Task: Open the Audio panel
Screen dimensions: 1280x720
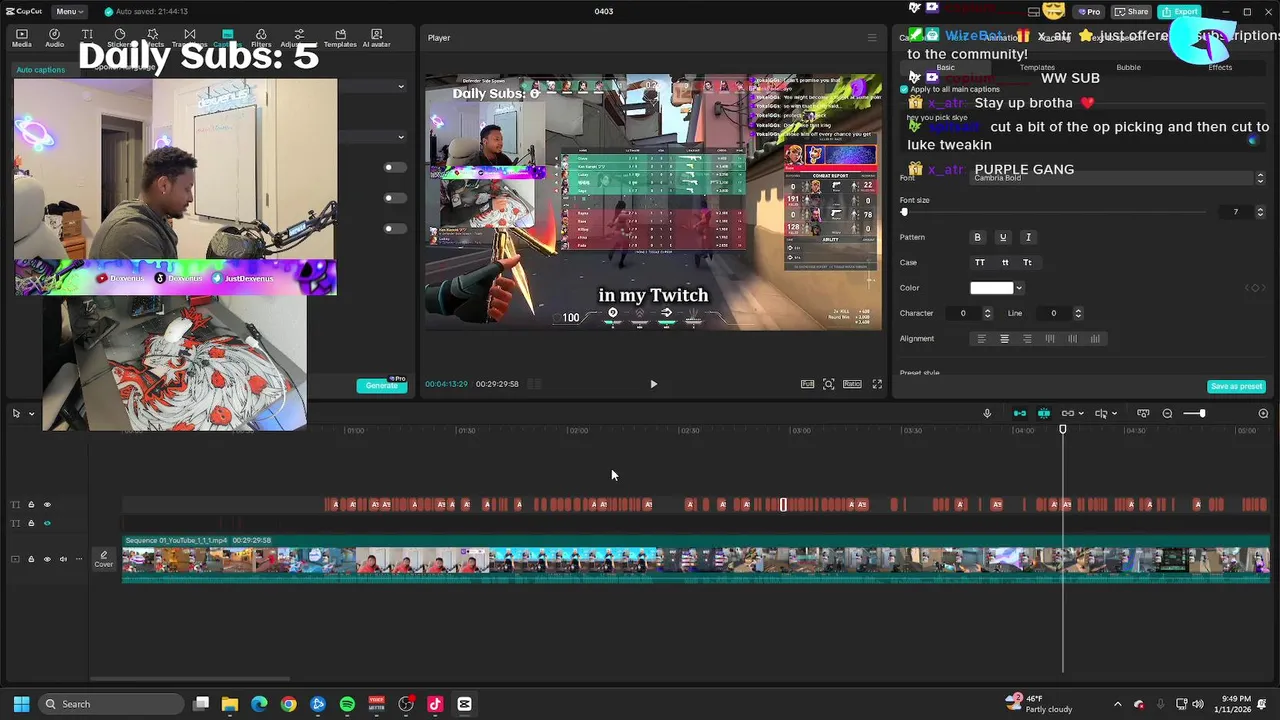Action: tap(54, 38)
